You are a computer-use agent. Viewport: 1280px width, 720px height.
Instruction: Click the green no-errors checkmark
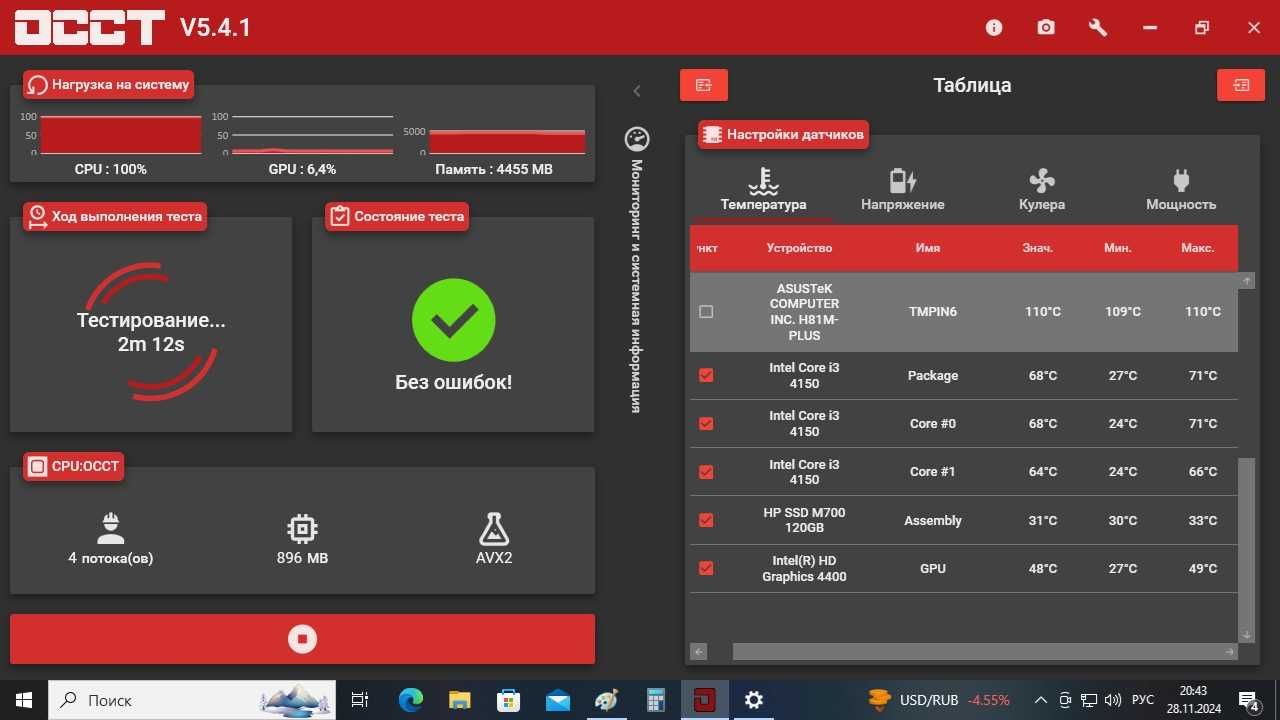click(453, 320)
